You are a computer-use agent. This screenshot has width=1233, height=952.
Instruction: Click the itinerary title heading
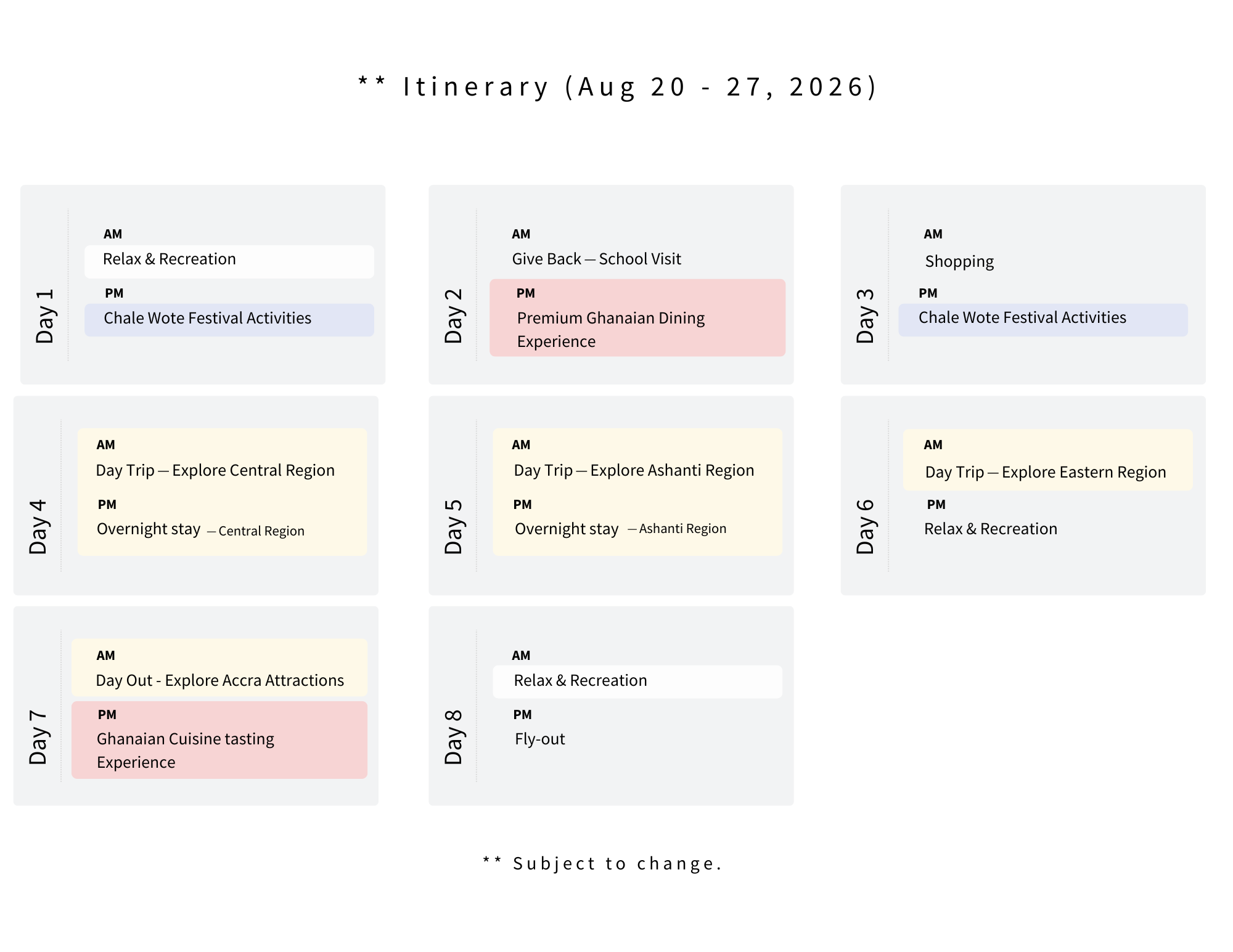pyautogui.click(x=618, y=87)
